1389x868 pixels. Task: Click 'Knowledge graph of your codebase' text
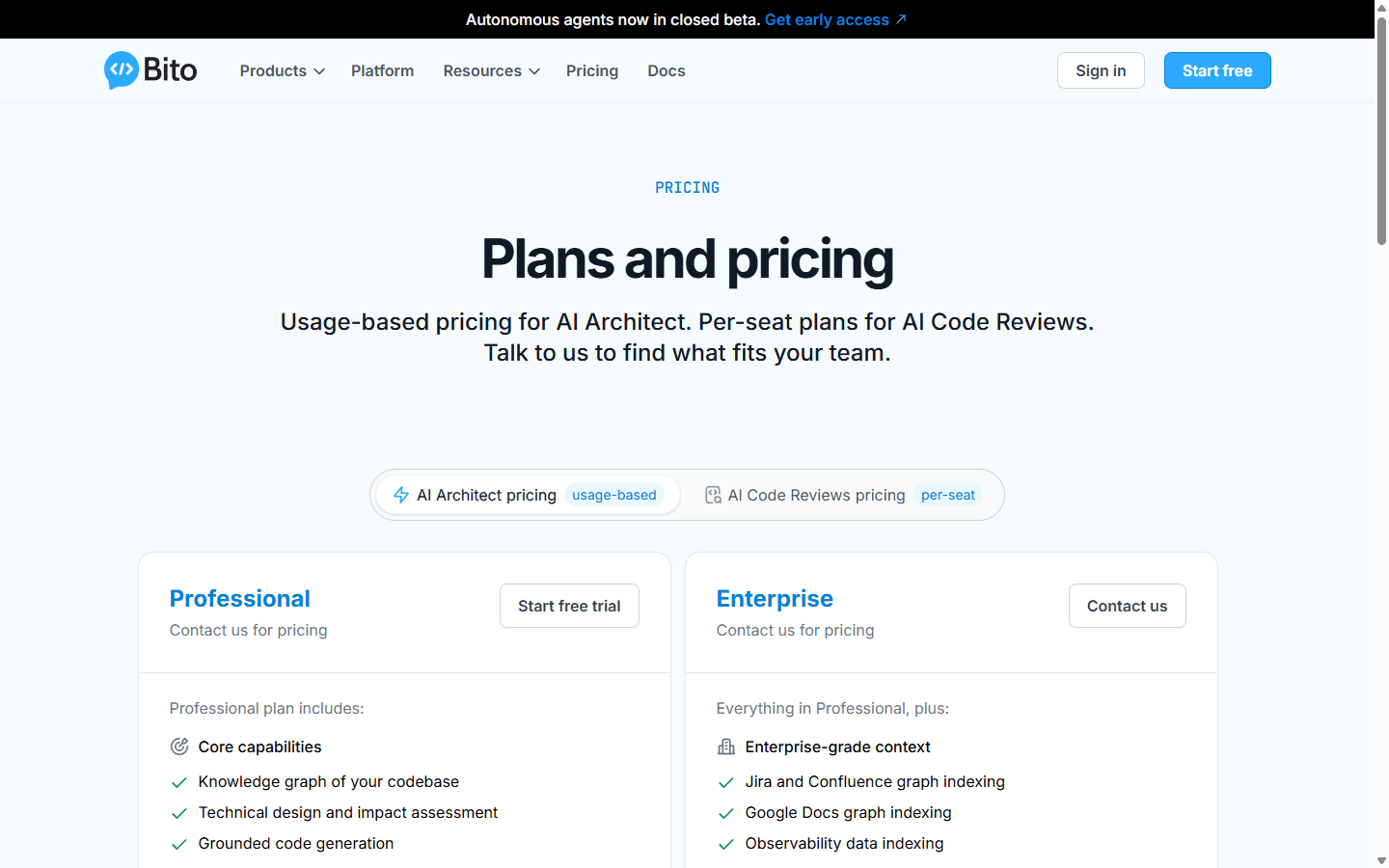(x=329, y=781)
